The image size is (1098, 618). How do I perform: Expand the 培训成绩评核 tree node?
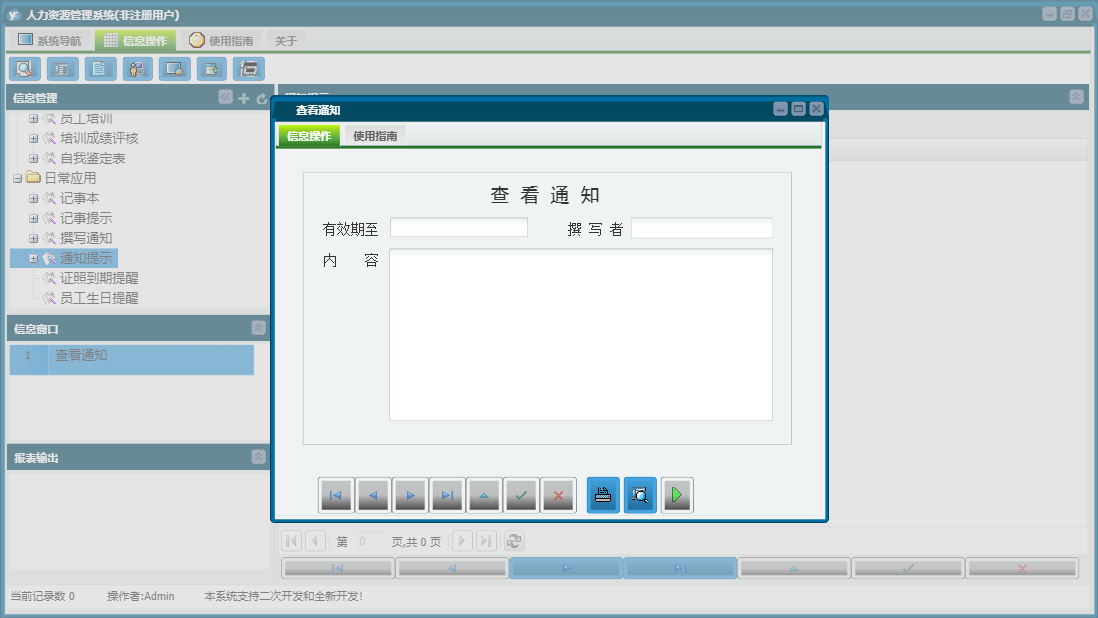point(33,139)
